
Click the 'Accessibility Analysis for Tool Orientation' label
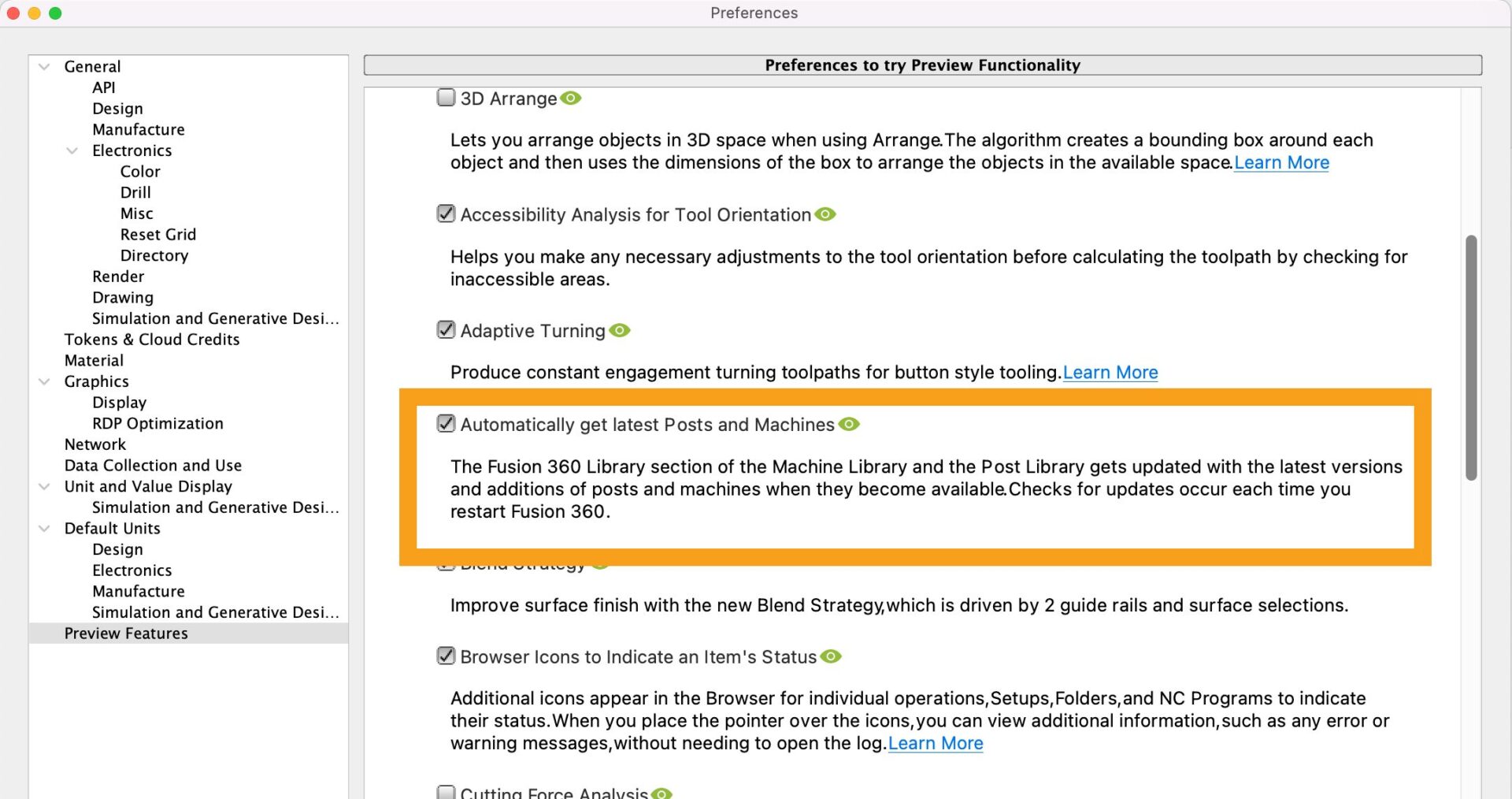(636, 214)
